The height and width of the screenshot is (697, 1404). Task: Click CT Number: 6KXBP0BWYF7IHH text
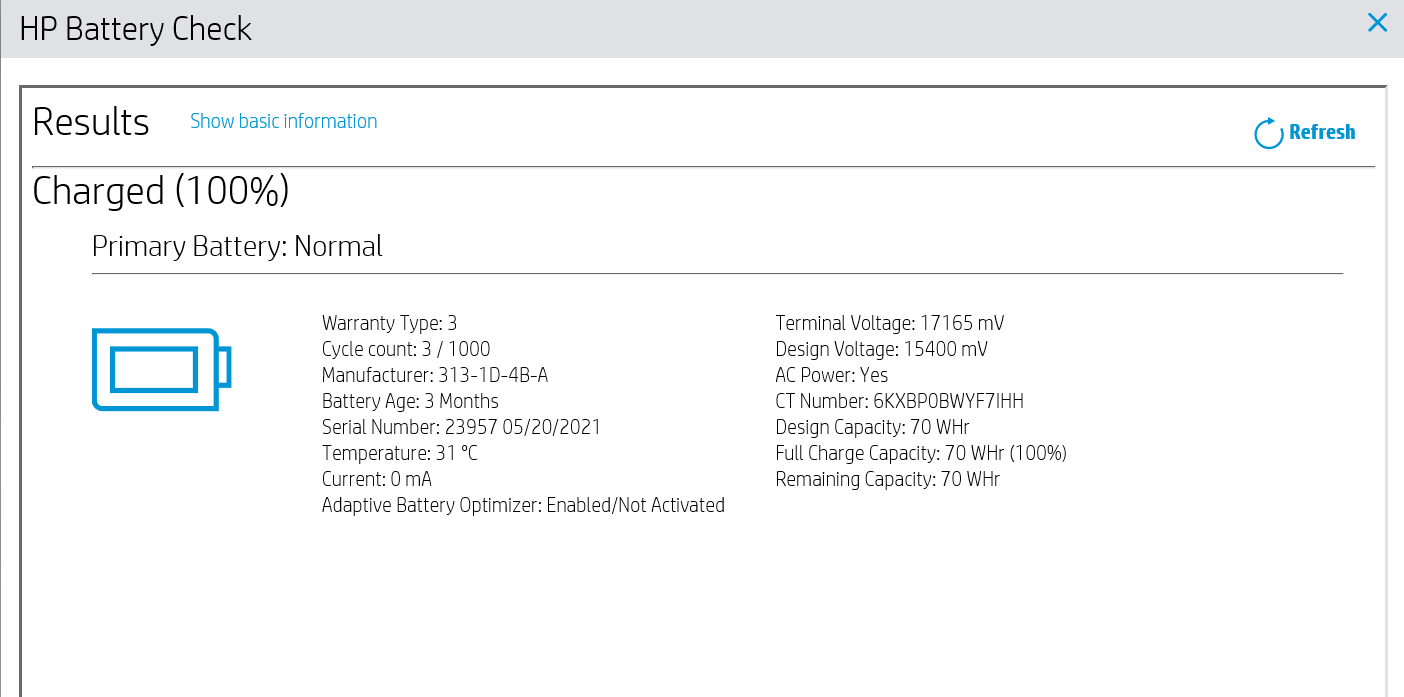point(900,401)
